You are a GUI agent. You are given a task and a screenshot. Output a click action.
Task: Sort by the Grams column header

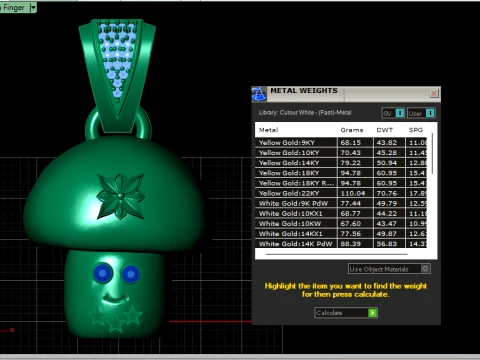[352, 130]
